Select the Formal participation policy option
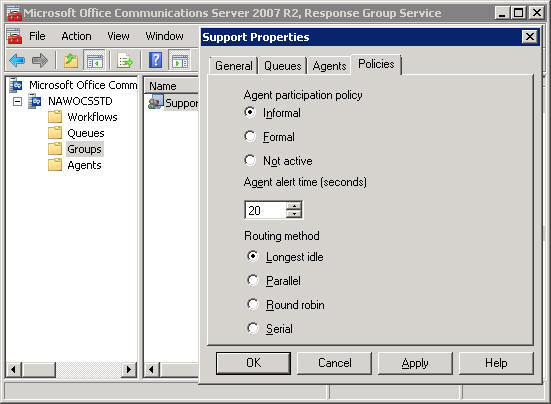This screenshot has height=404, width=551. tap(250, 136)
